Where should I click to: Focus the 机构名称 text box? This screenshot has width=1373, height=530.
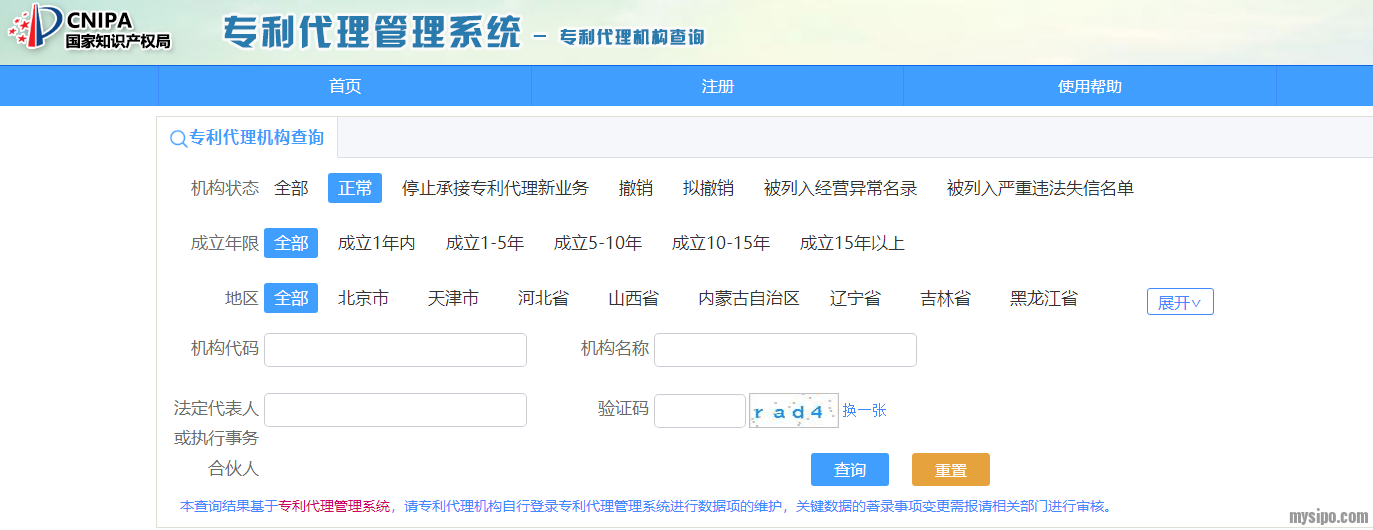tap(785, 350)
